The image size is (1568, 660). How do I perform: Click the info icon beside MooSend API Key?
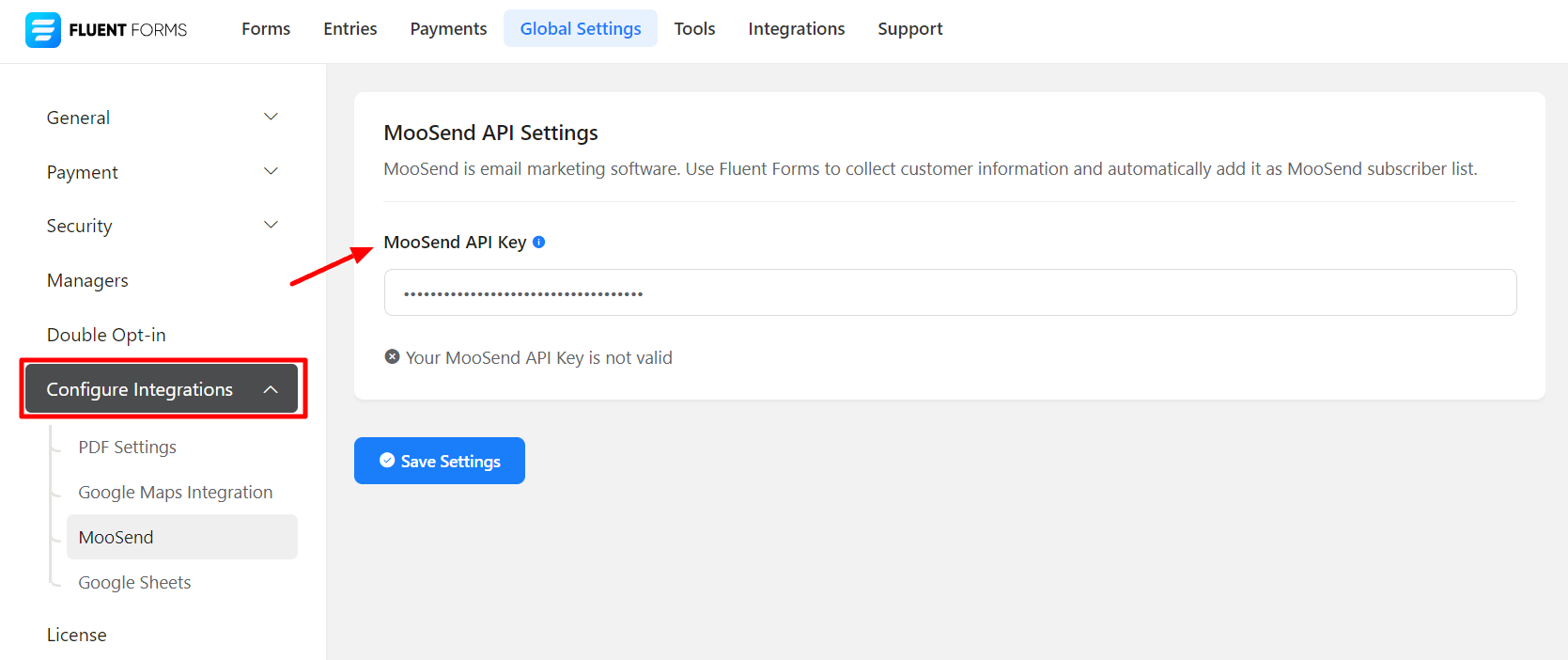tap(538, 242)
